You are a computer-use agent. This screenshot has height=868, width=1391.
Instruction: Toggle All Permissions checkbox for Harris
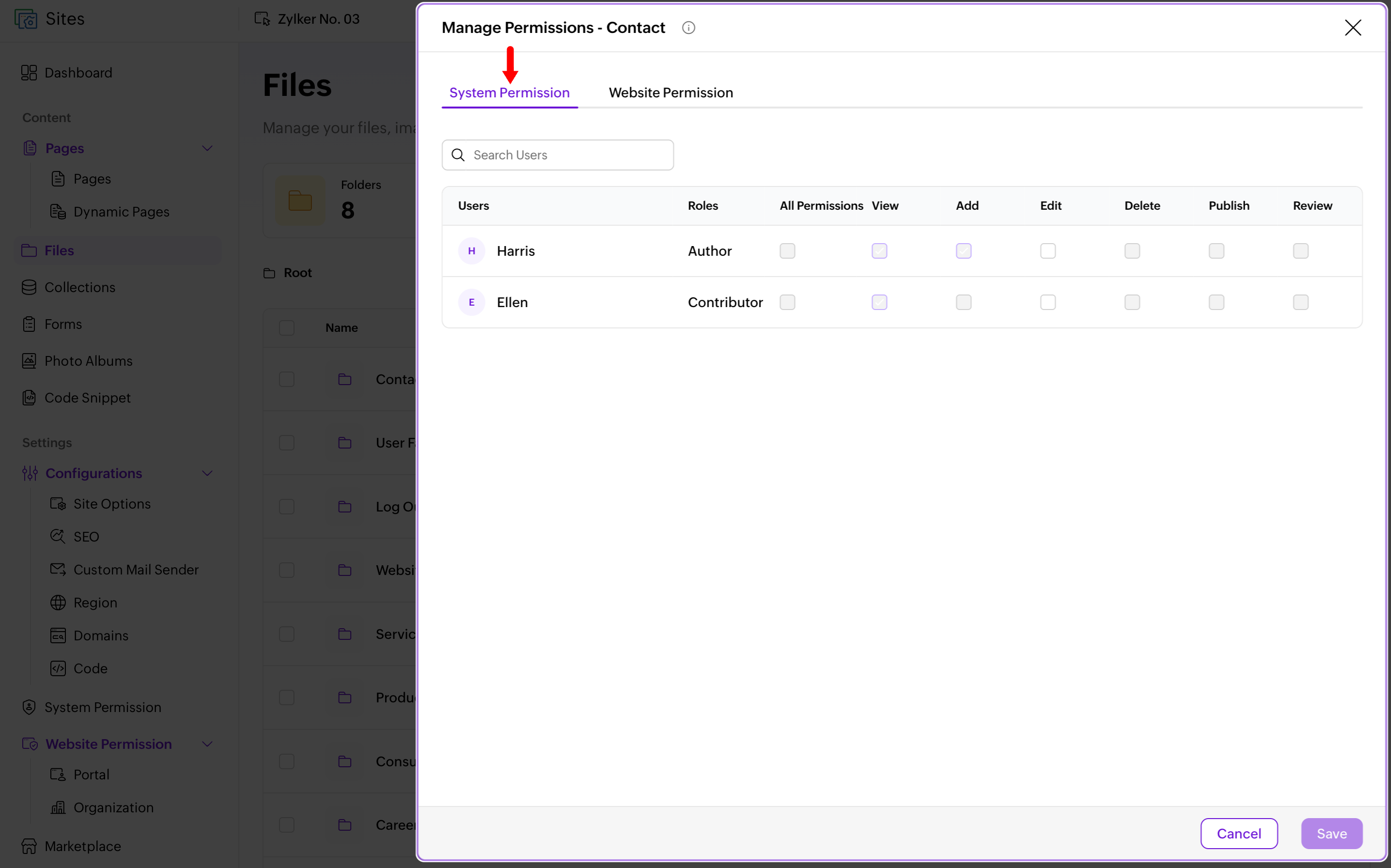[788, 251]
